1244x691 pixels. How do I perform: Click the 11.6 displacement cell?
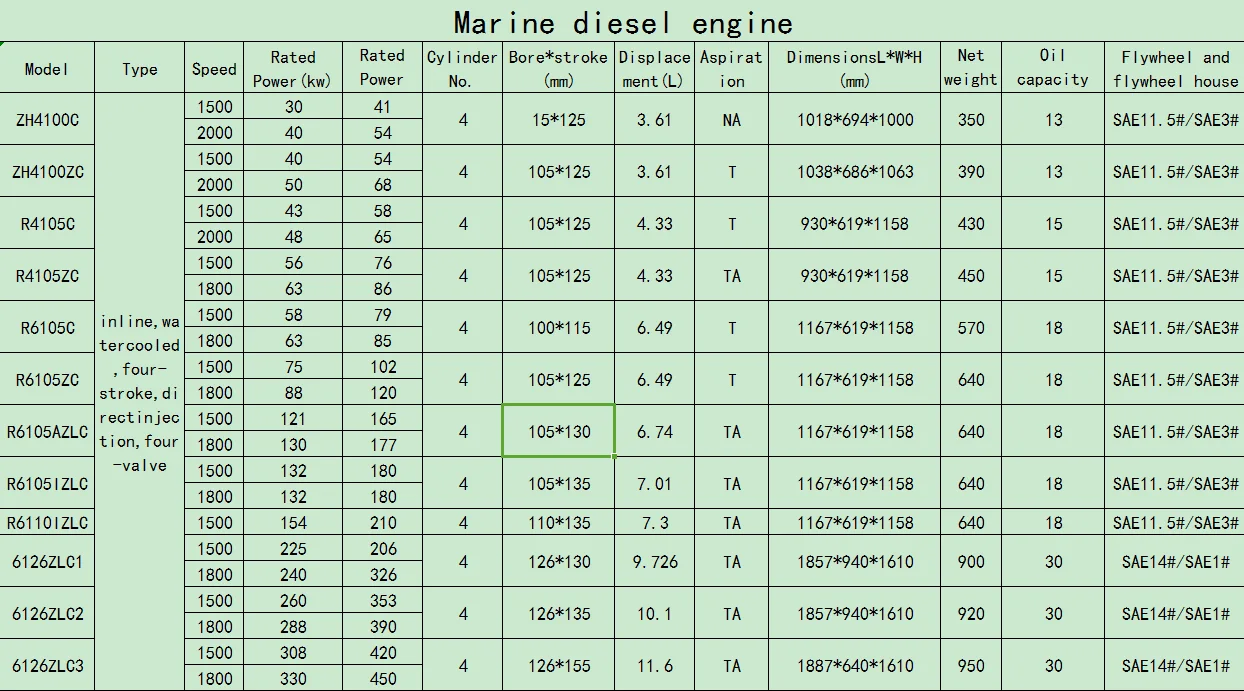pos(654,666)
